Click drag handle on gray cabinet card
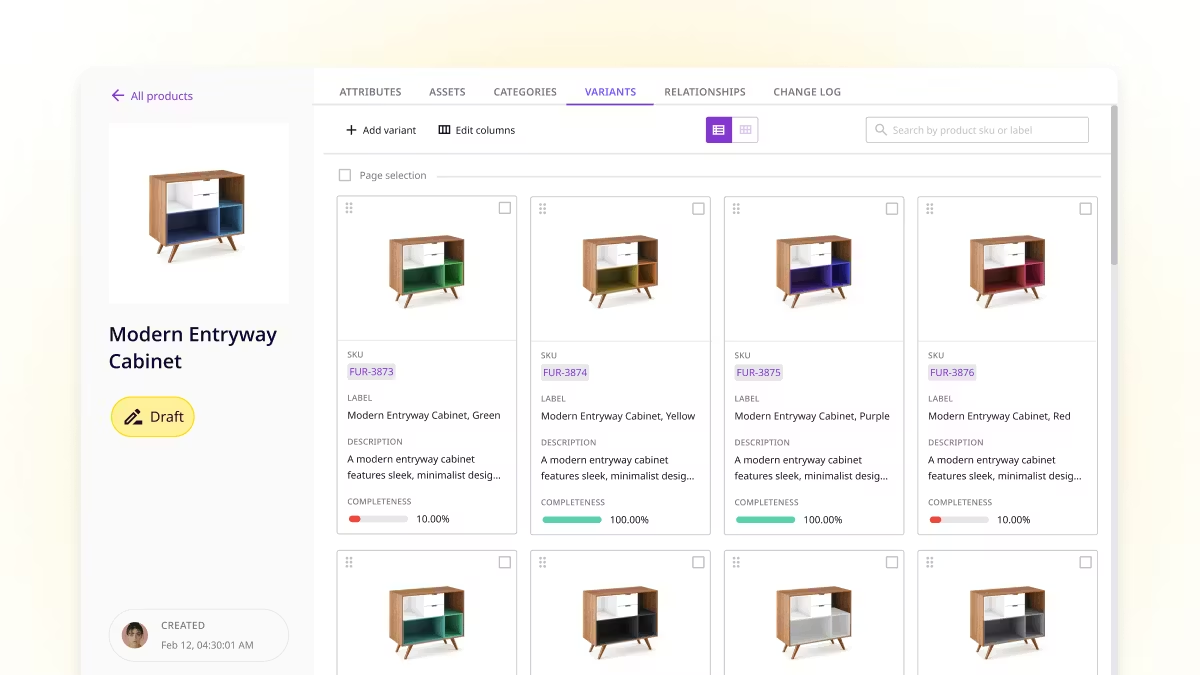 (x=930, y=562)
